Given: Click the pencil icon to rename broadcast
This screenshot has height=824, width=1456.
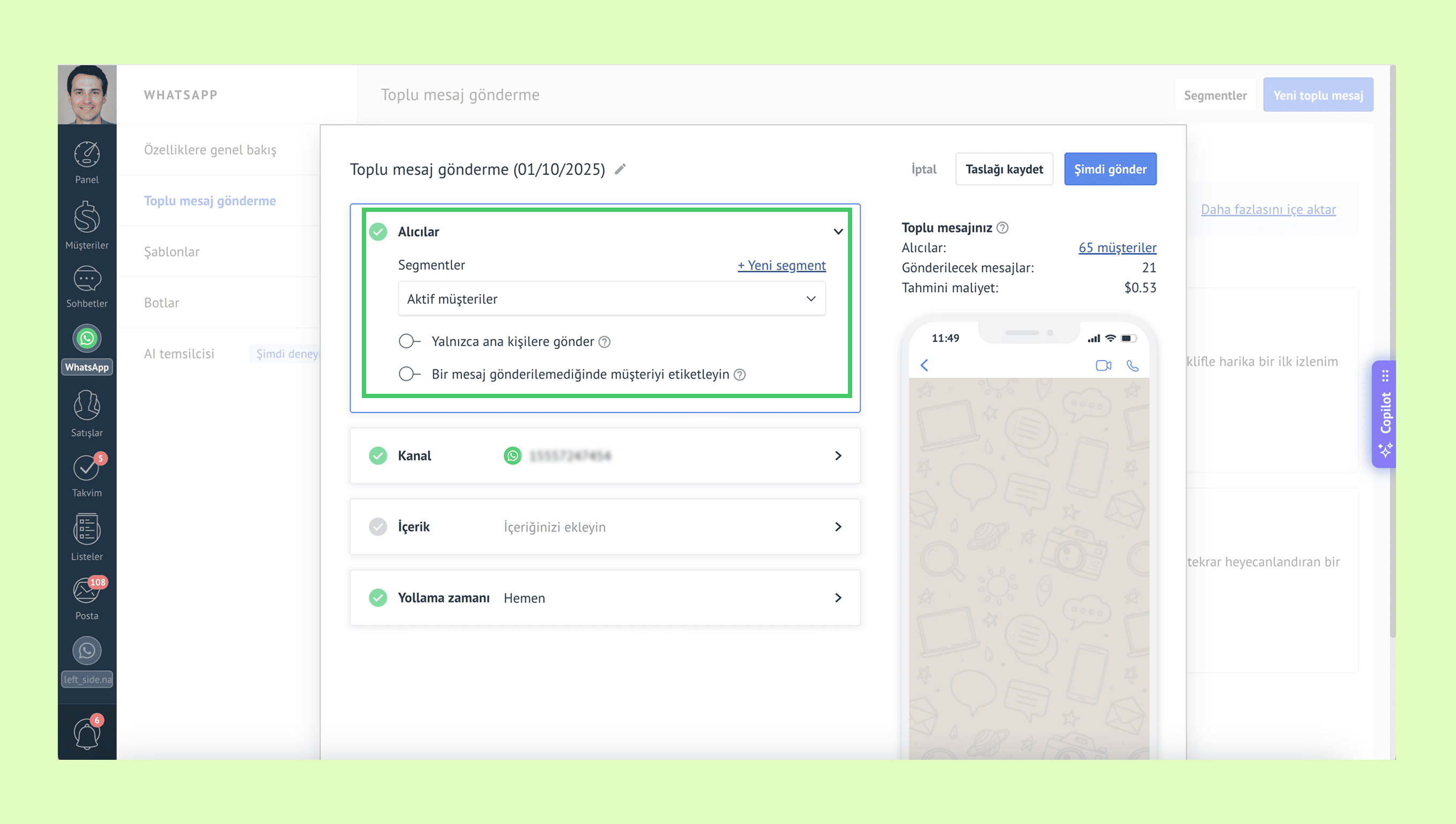Looking at the screenshot, I should click(x=620, y=169).
